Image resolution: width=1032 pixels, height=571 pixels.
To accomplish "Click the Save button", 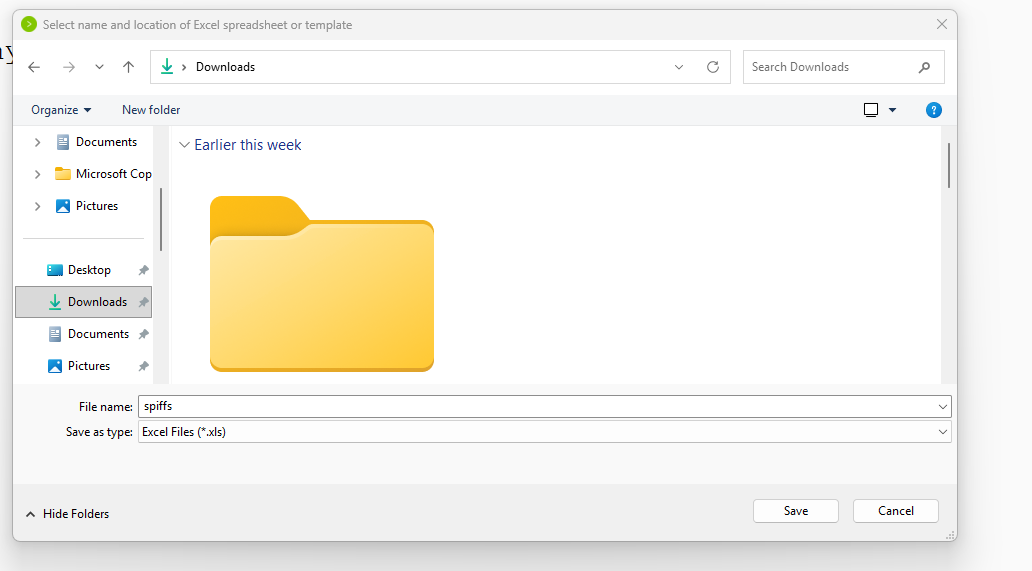I will click(x=796, y=511).
